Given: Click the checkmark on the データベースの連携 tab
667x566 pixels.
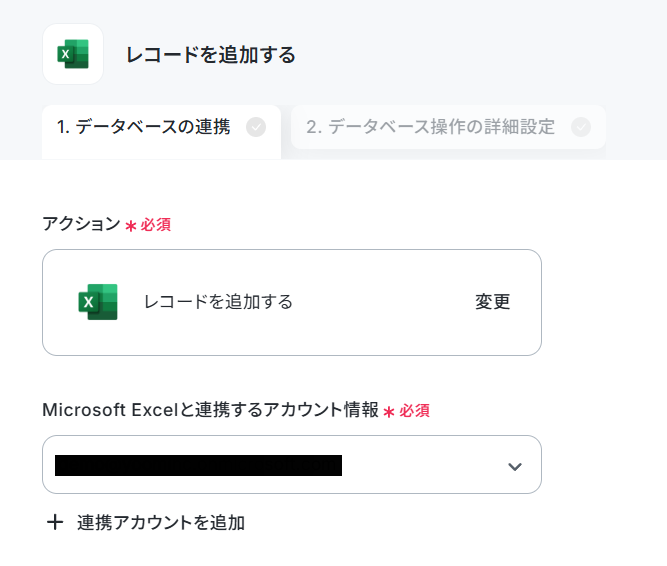Looking at the screenshot, I should 256,127.
